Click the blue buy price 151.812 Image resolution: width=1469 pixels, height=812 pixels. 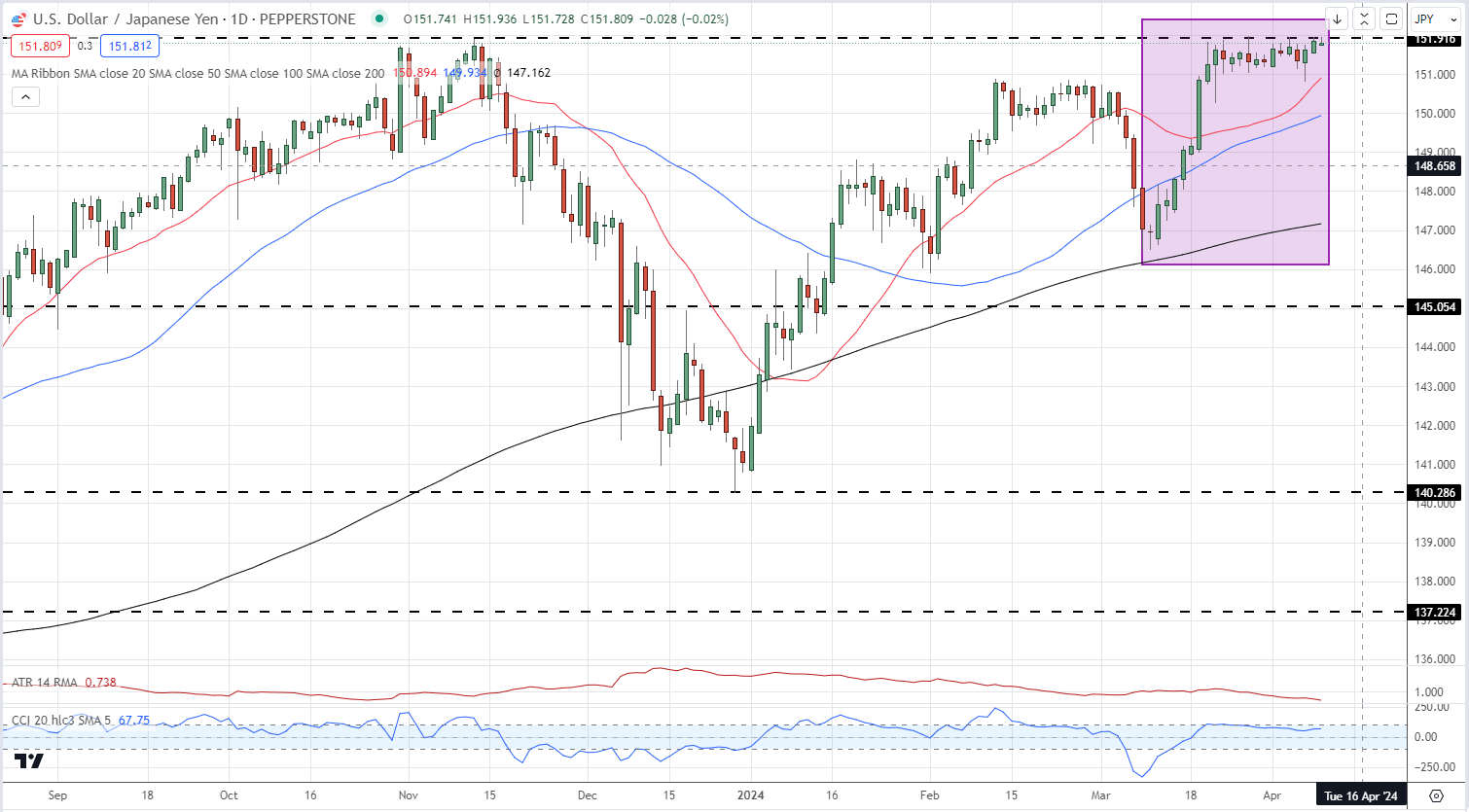tap(130, 46)
